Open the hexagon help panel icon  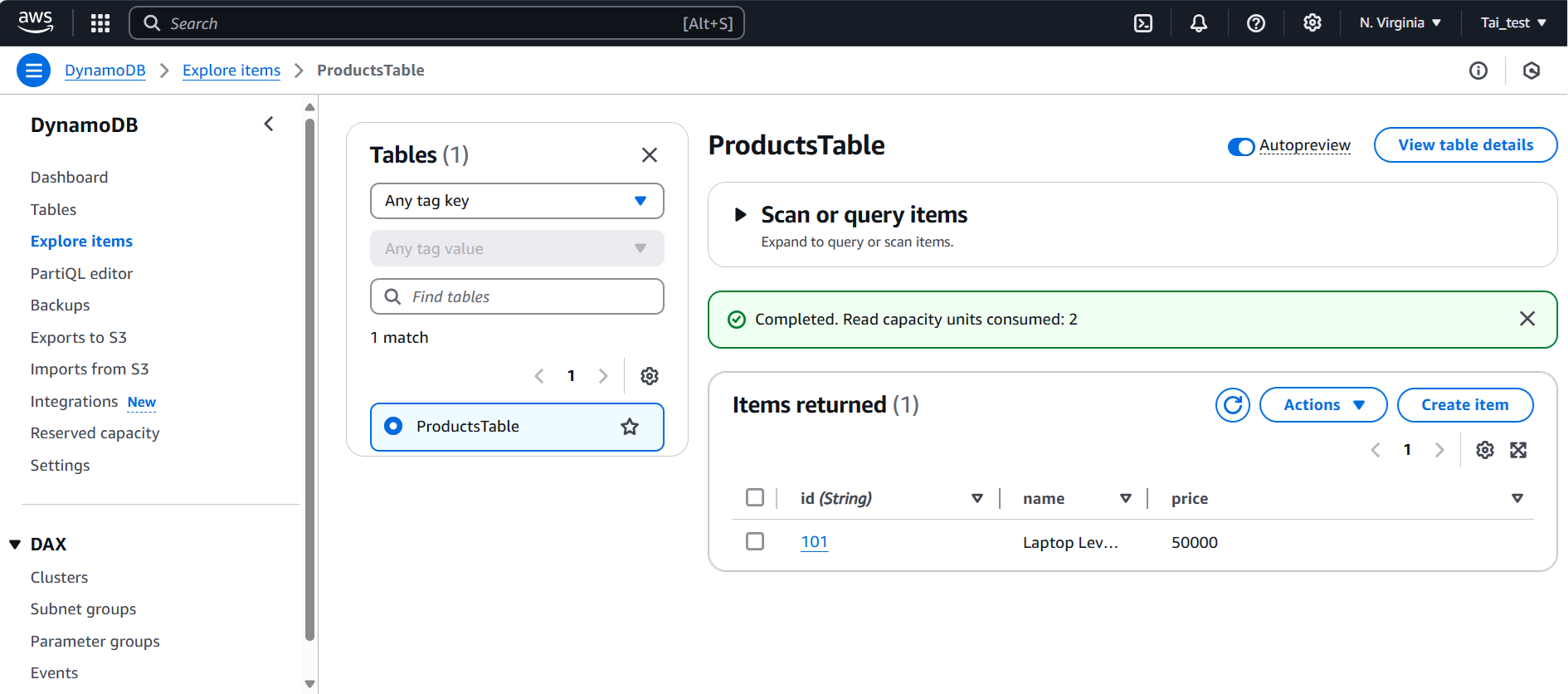tap(1531, 71)
